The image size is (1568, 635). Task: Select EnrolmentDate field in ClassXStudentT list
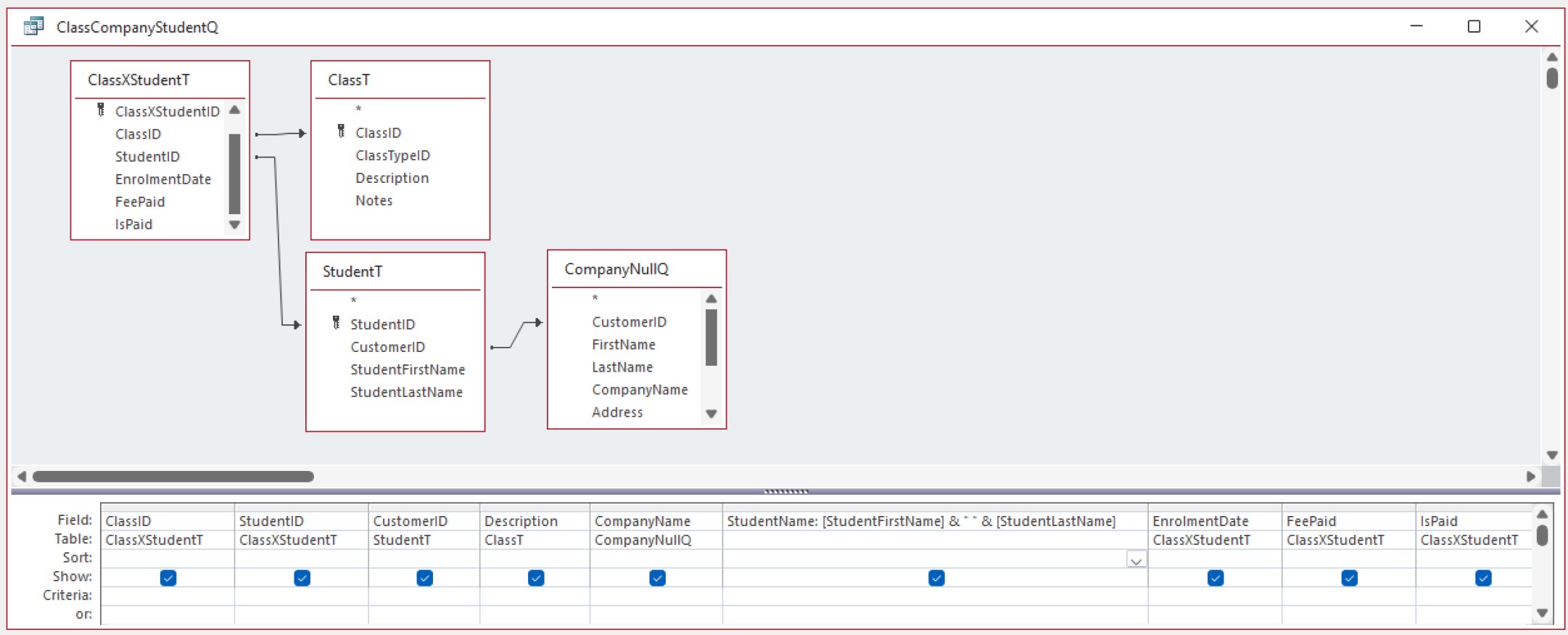[162, 179]
